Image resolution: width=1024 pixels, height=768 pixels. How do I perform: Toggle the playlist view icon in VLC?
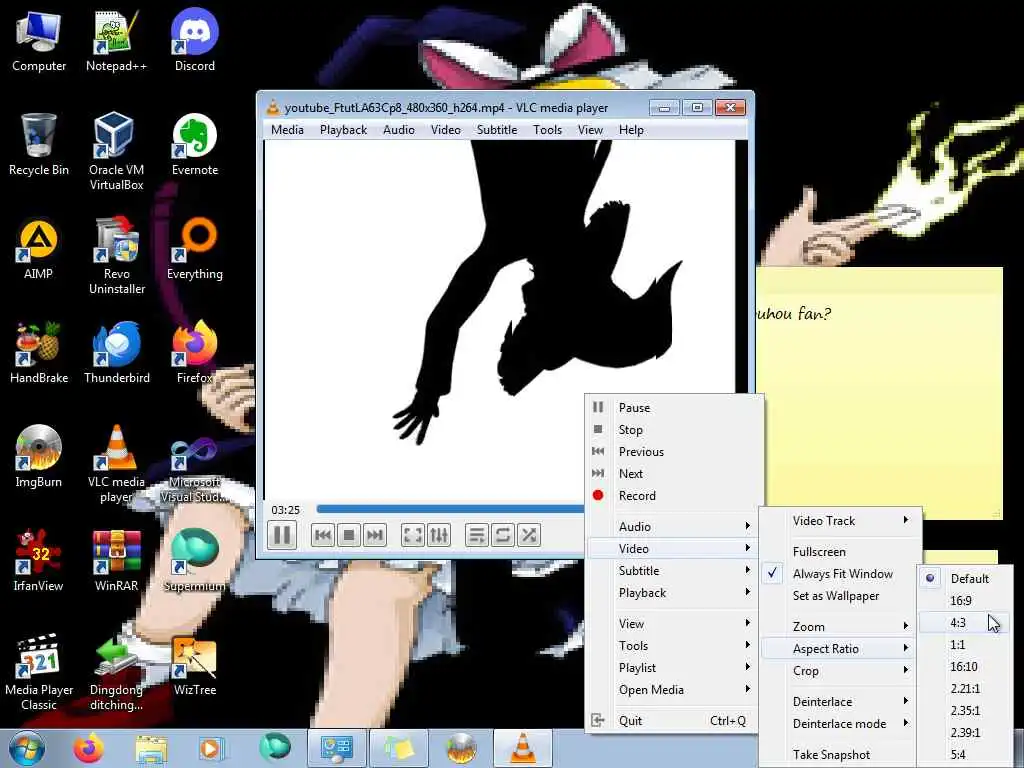coord(477,536)
